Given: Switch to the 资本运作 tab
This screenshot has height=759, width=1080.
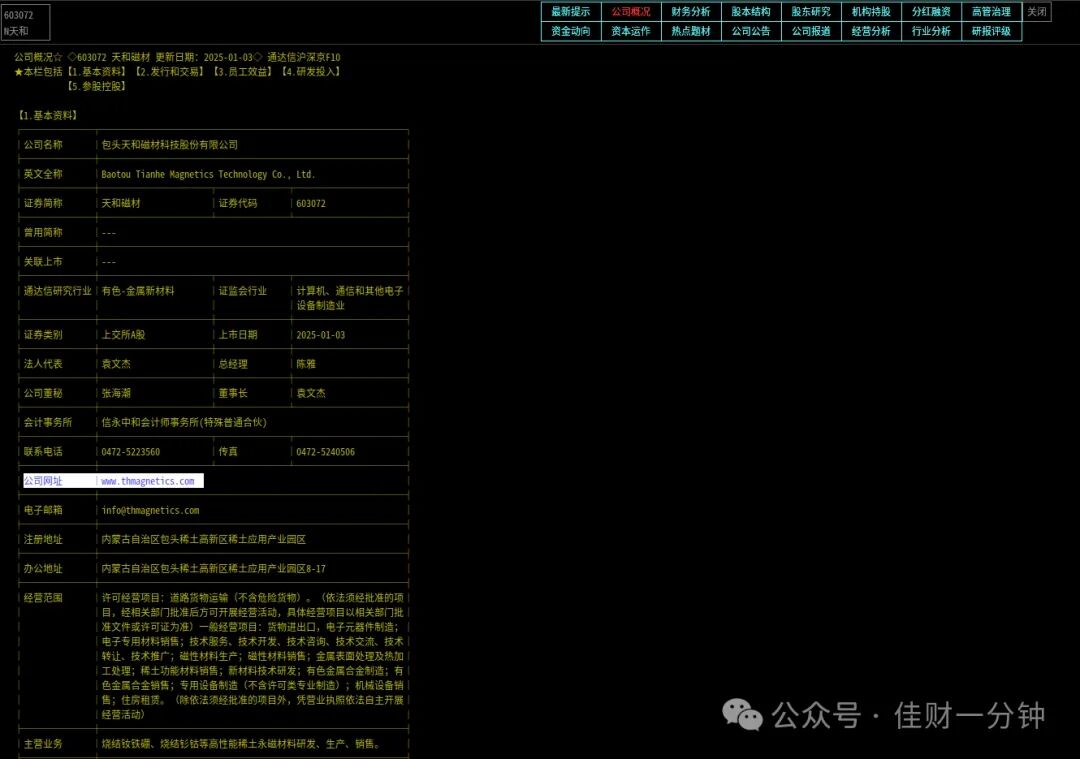Looking at the screenshot, I should (x=631, y=31).
